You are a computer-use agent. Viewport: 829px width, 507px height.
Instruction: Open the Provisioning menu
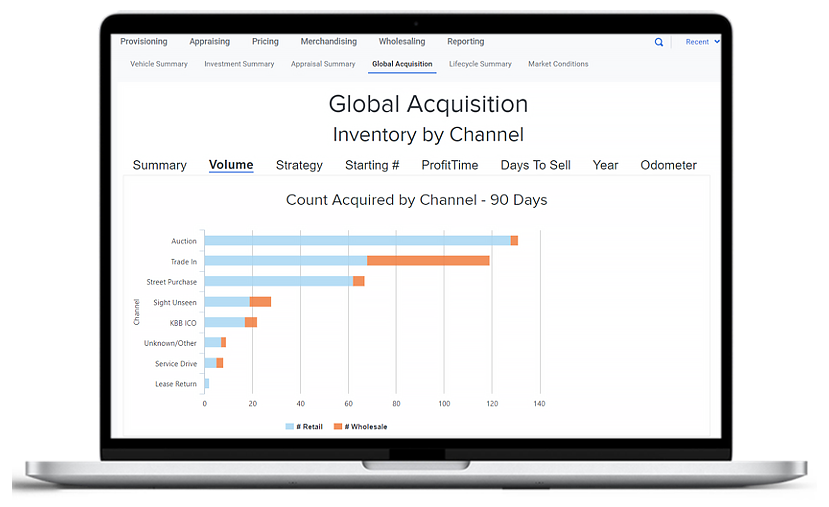pyautogui.click(x=144, y=42)
